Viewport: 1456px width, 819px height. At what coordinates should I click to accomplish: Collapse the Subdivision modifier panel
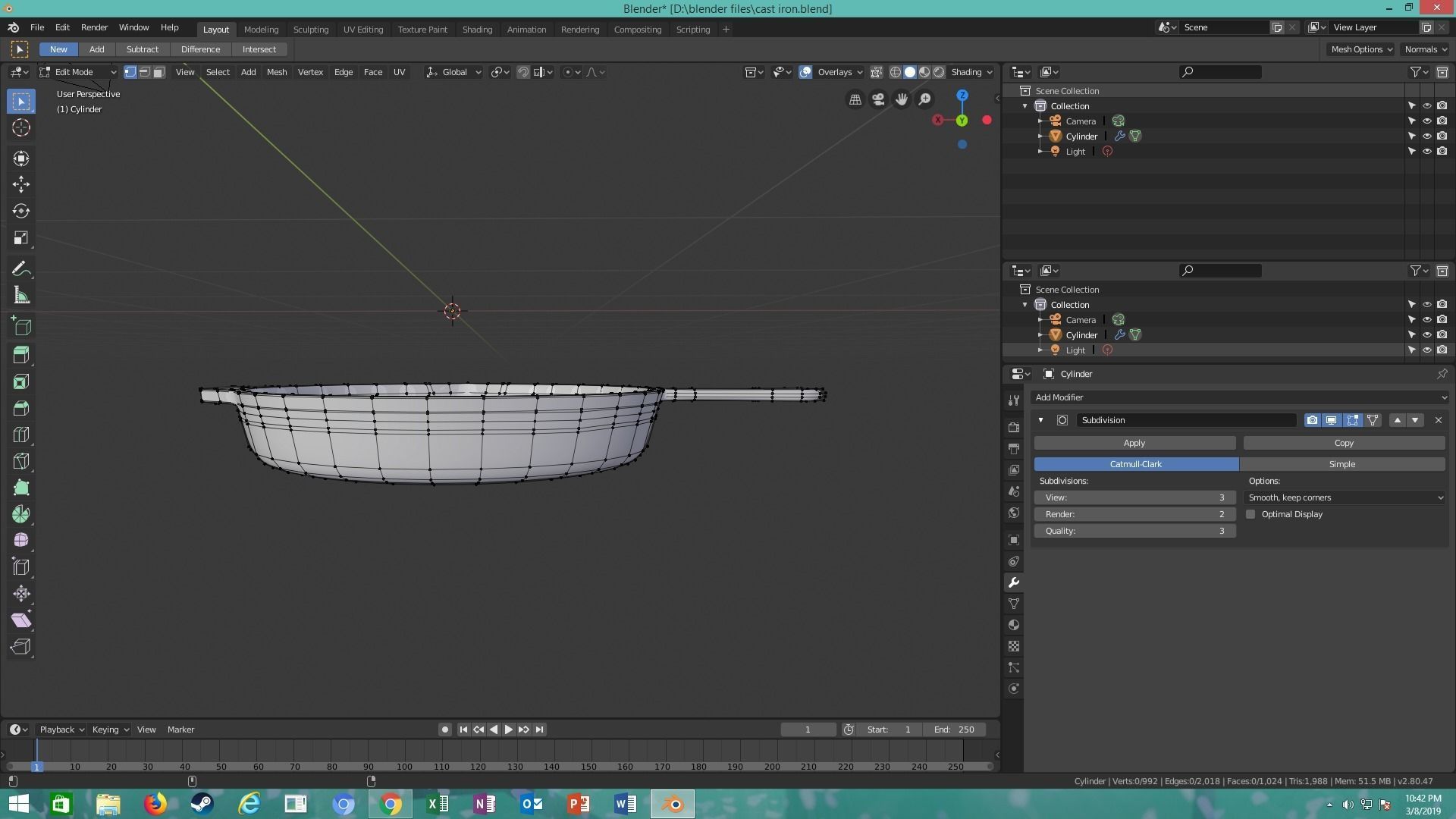(1040, 420)
